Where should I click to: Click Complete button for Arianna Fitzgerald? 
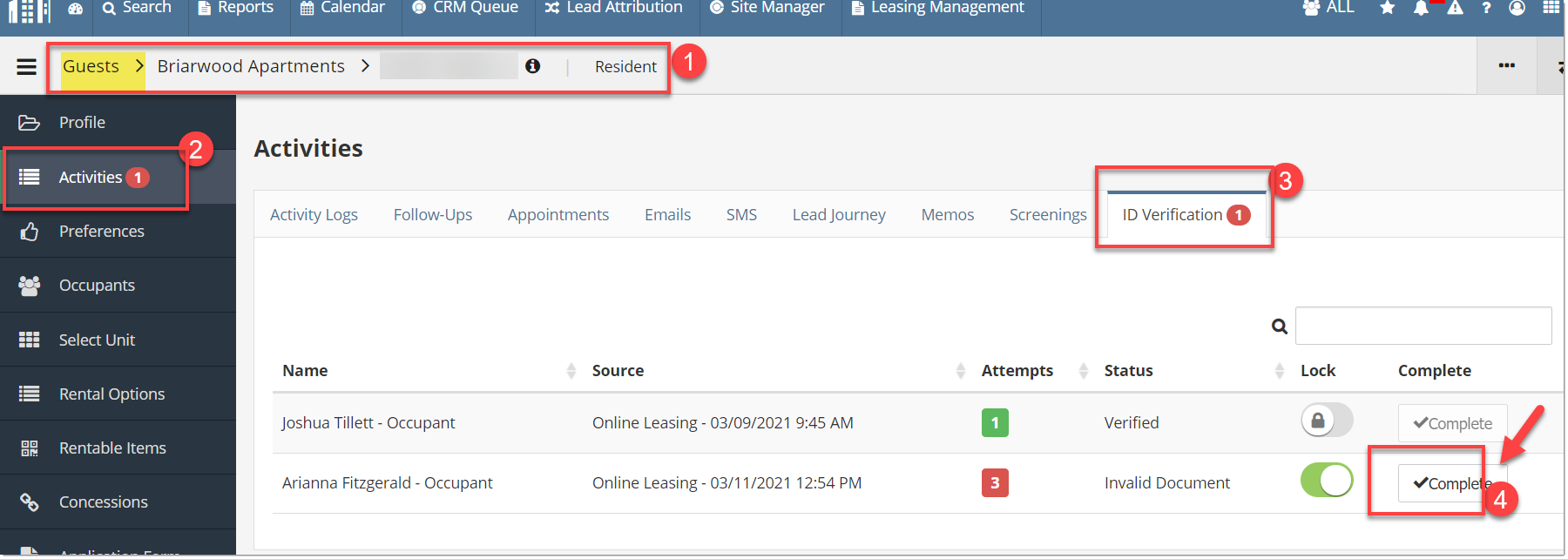point(1452,483)
